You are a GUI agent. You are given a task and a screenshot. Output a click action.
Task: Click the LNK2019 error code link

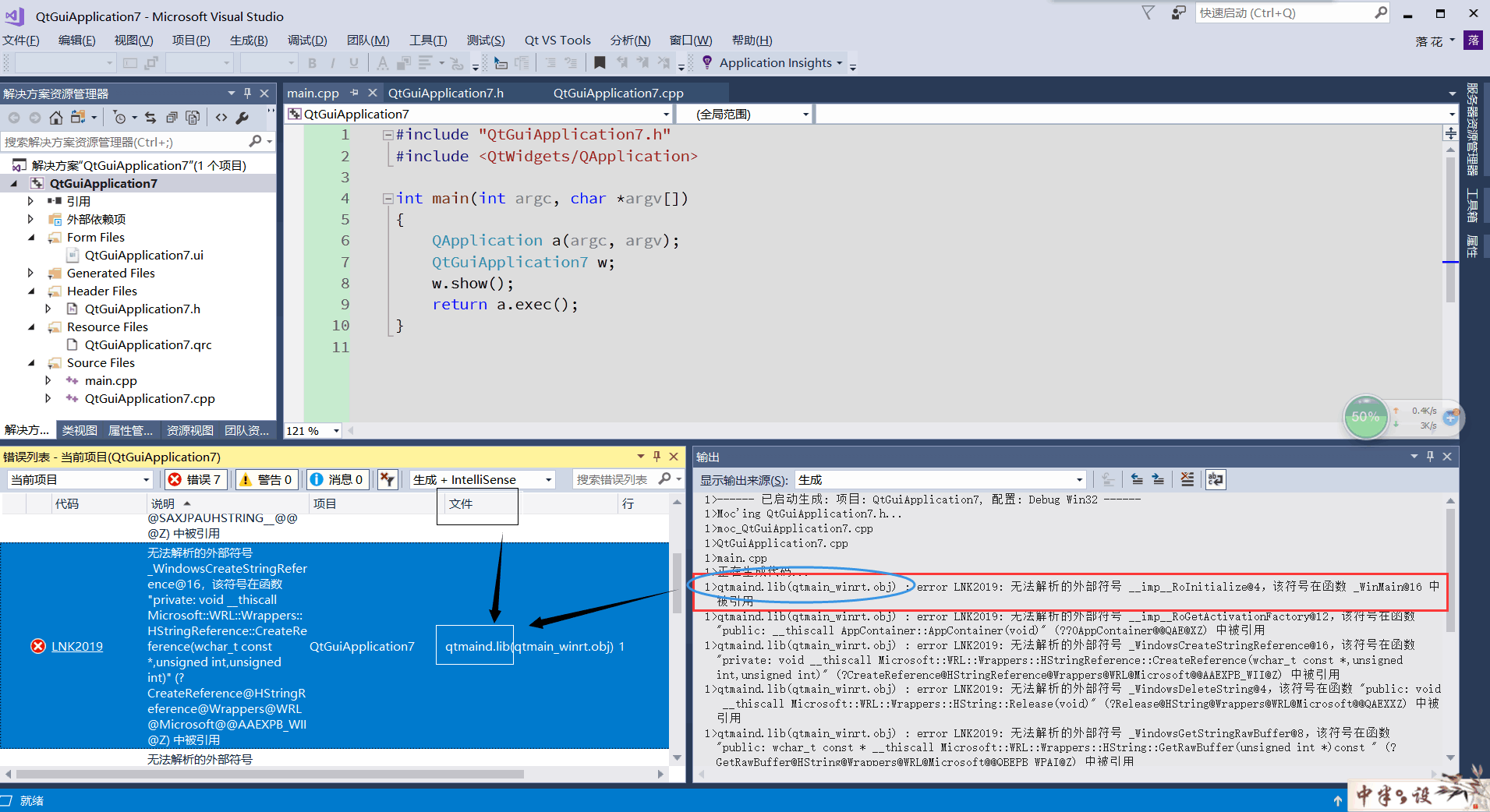tap(77, 646)
